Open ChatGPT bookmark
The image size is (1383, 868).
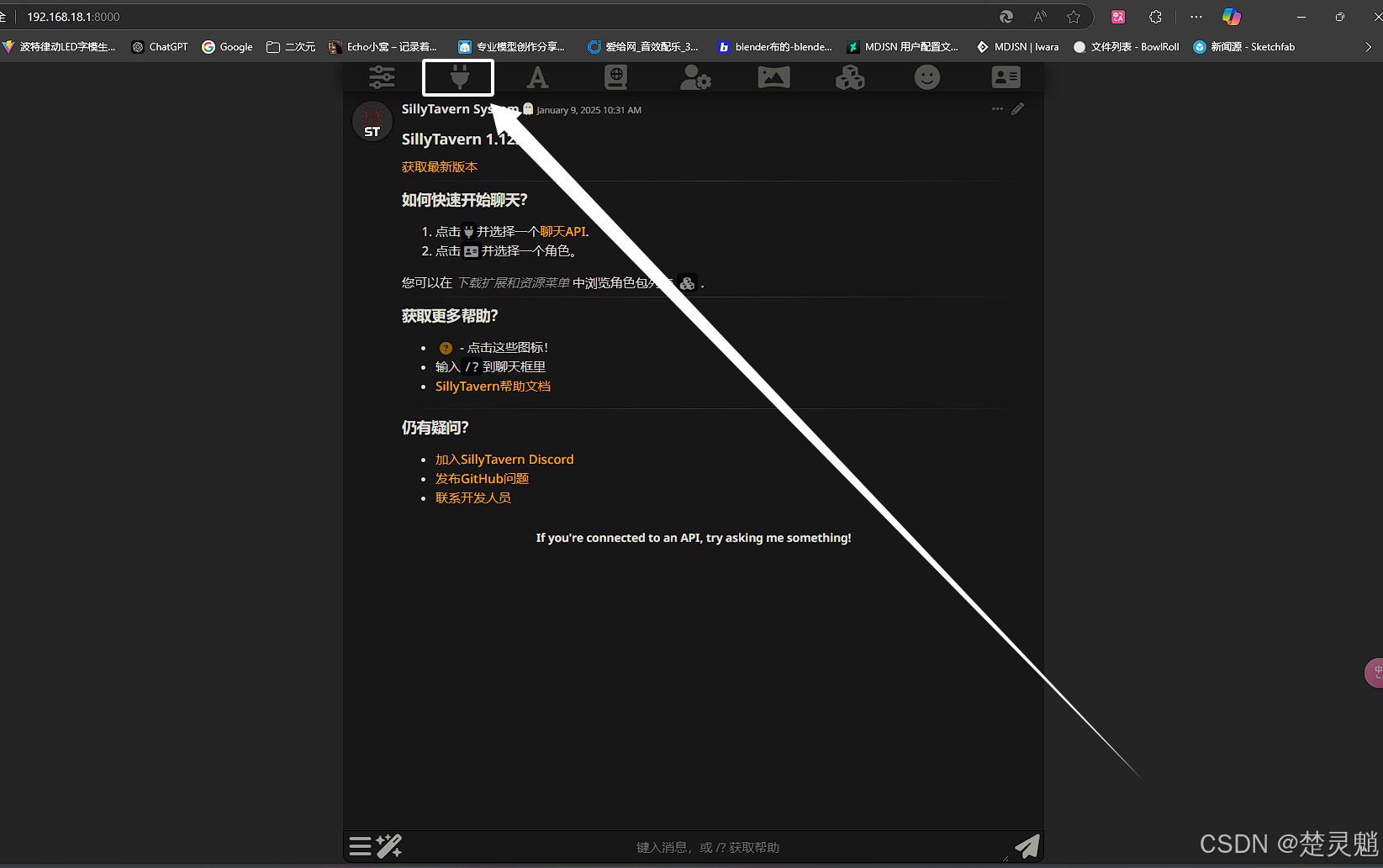click(x=160, y=47)
